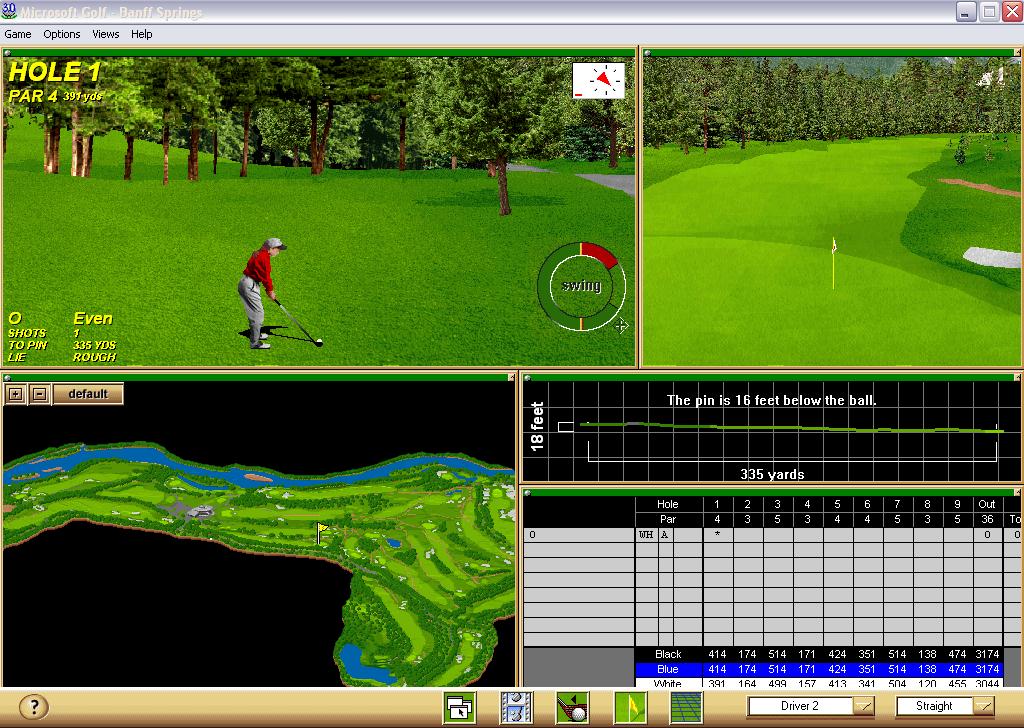Image resolution: width=1024 pixels, height=728 pixels.
Task: Select the Blue tee row label
Action: [667, 669]
